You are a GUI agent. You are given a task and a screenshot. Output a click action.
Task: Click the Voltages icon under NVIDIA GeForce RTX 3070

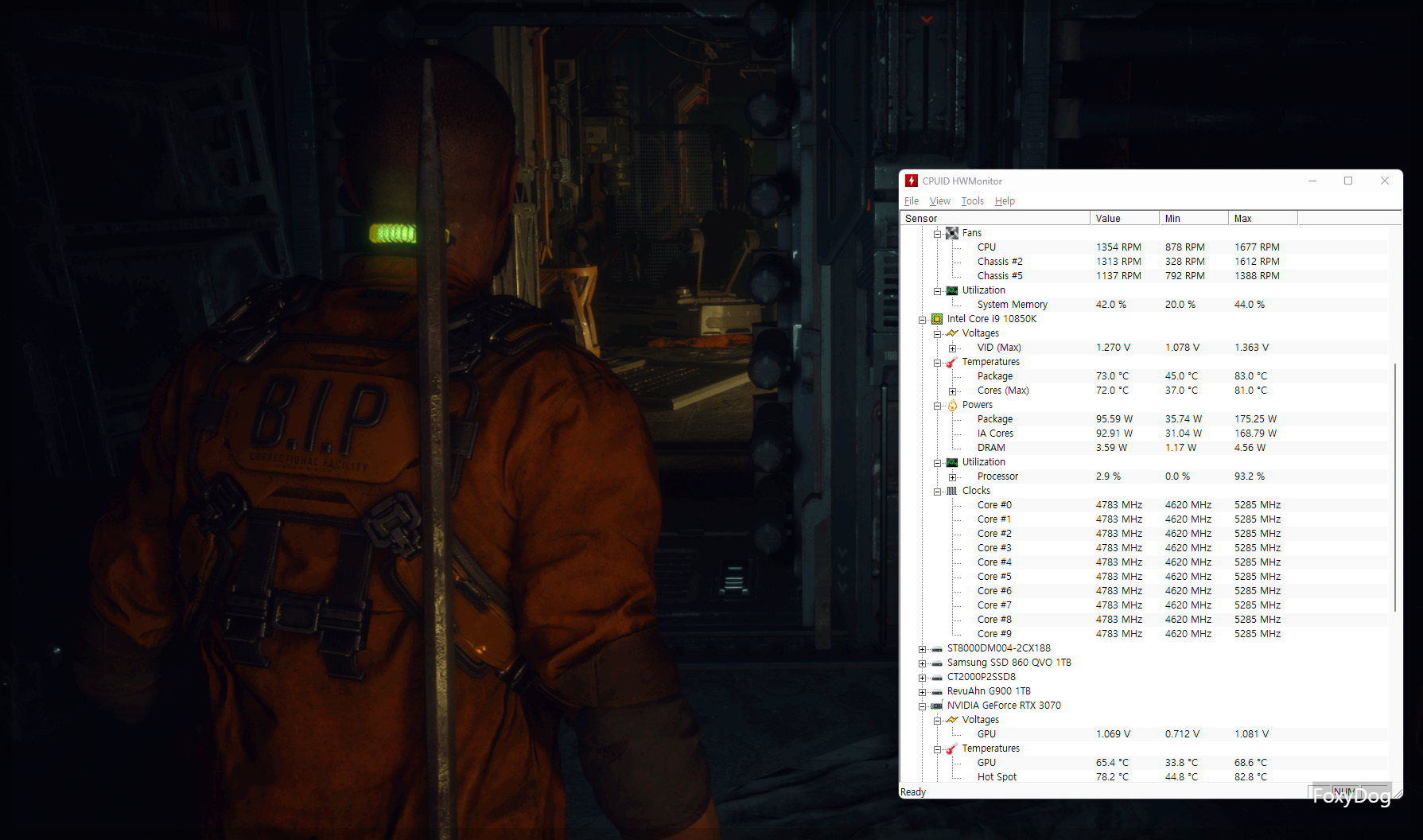952,720
